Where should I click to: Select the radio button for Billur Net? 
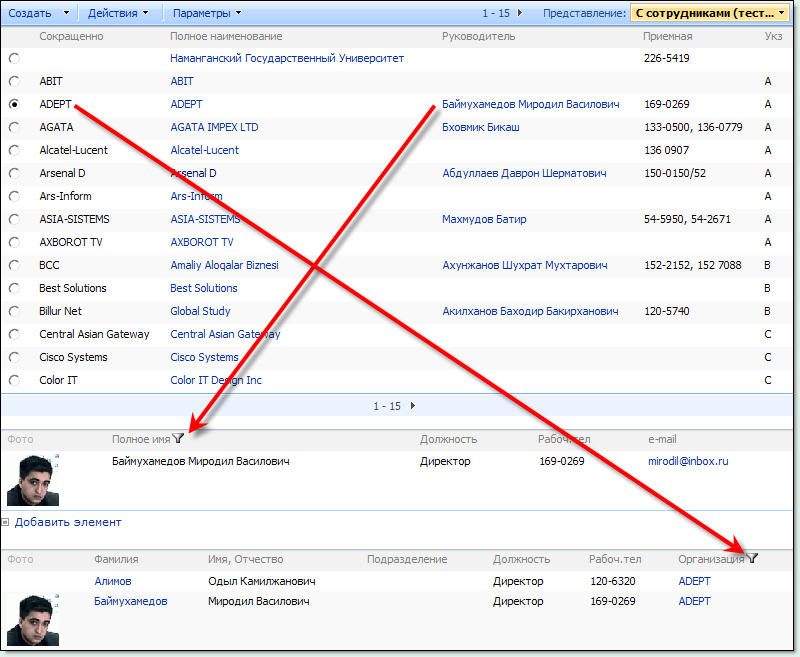14,311
